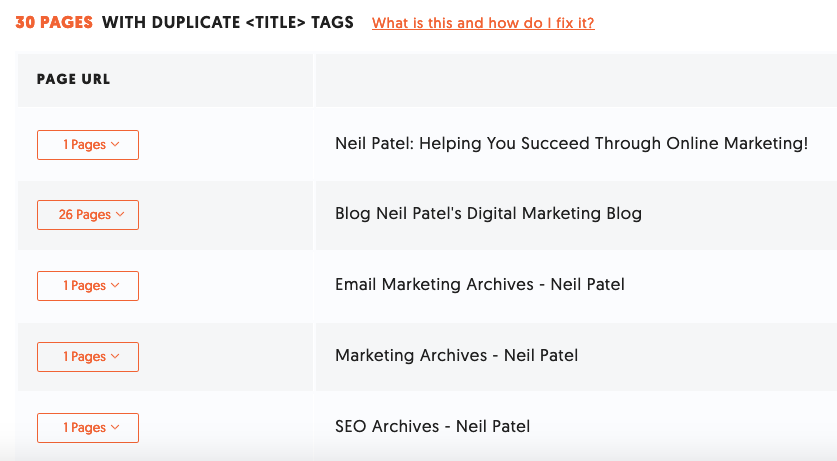
Task: Select the 'SEO Archives - Neil Patel' title
Action: pos(432,426)
